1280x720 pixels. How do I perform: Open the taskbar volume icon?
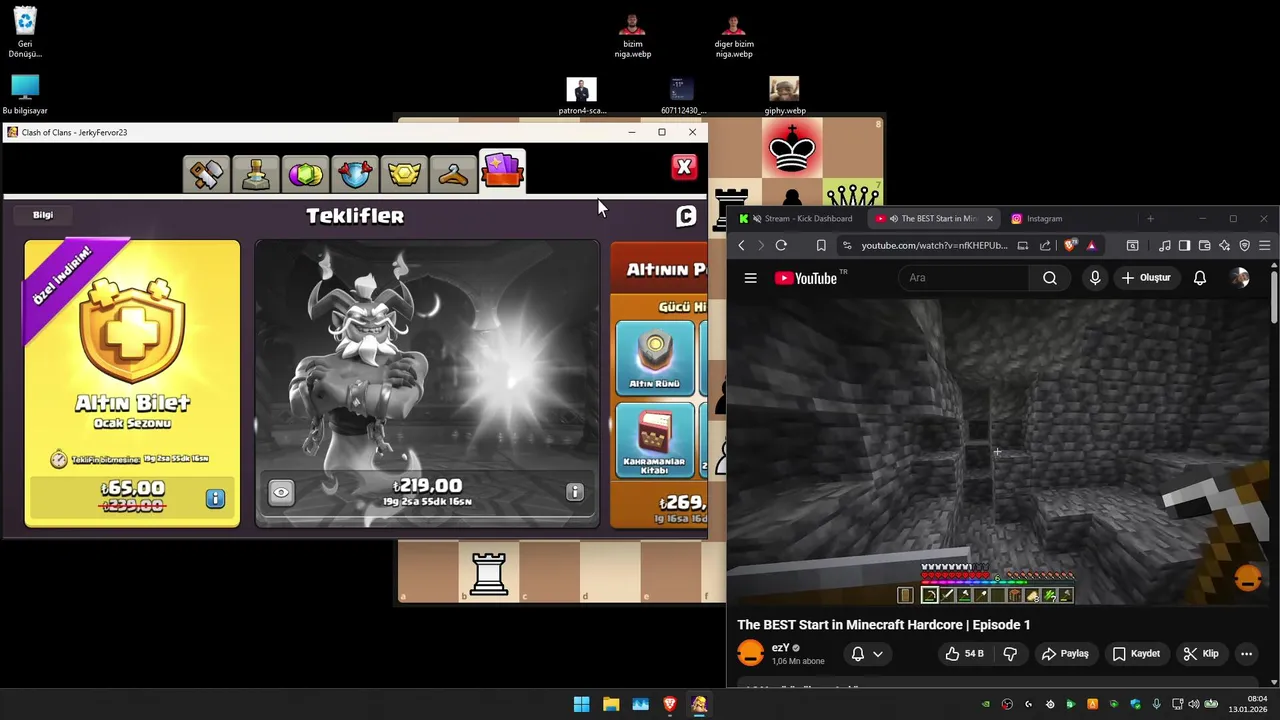1193,704
